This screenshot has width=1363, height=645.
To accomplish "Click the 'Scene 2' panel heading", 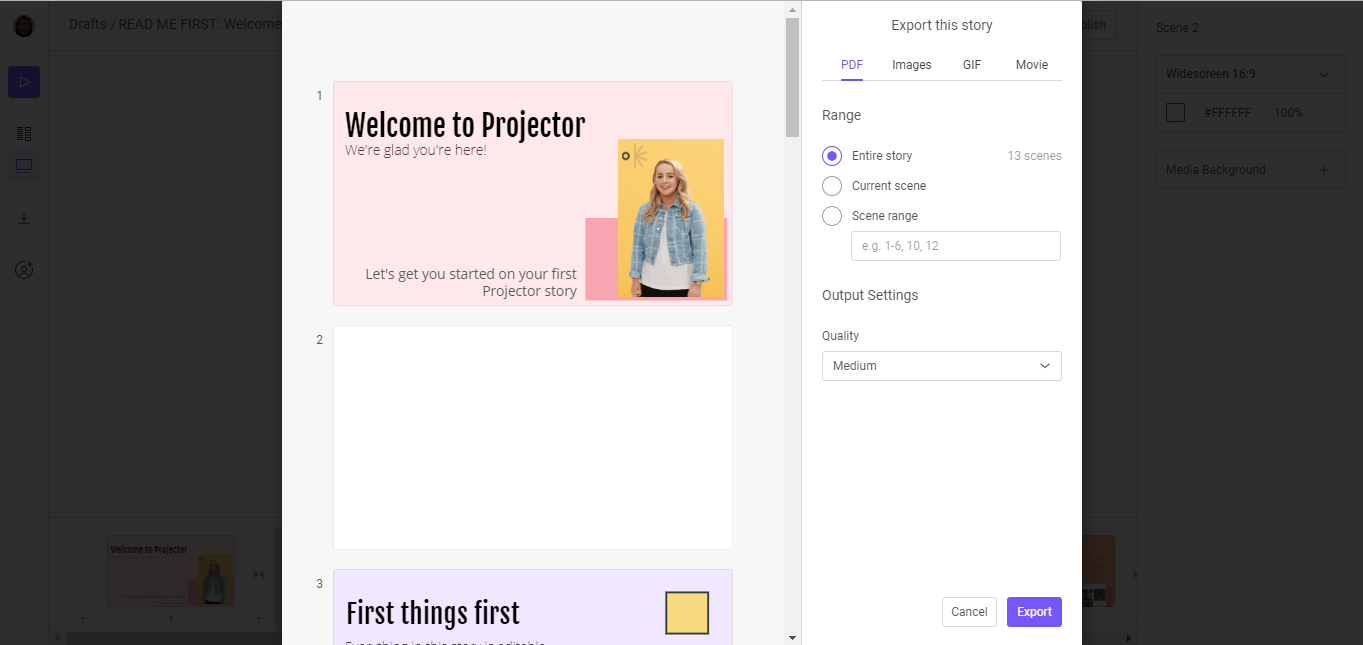I will (x=1177, y=28).
